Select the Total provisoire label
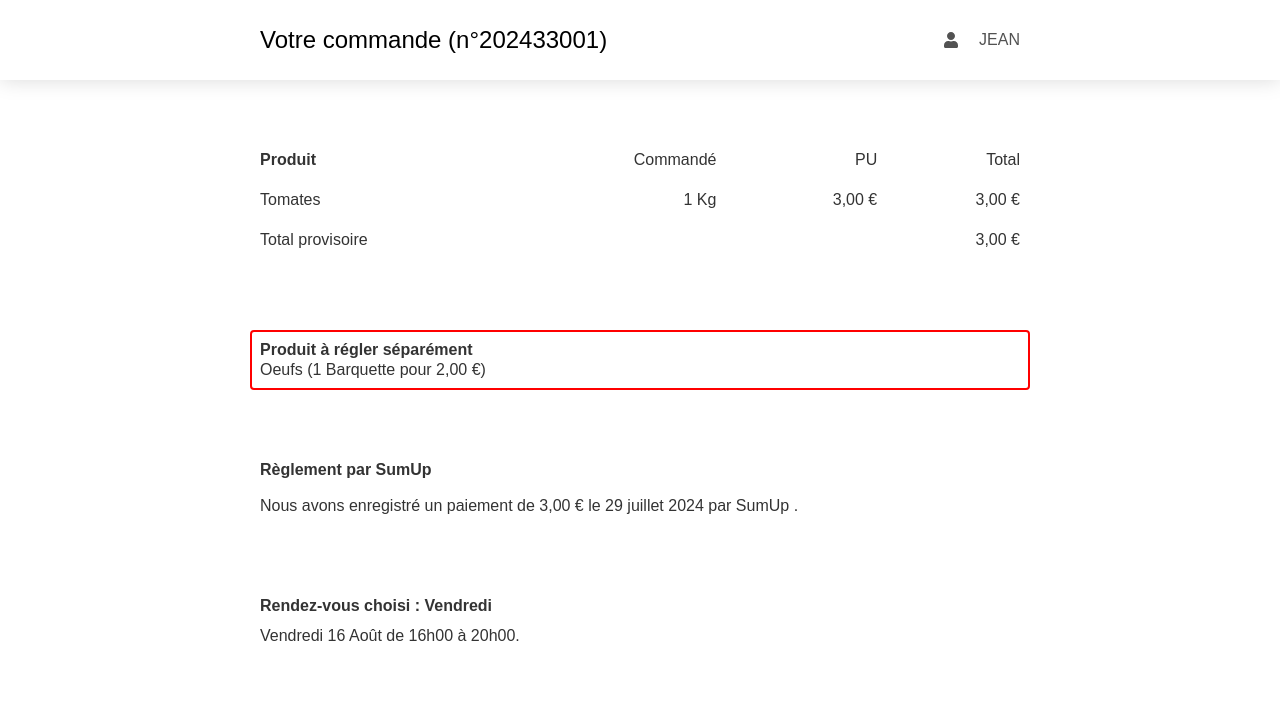The height and width of the screenshot is (720, 1280). pyautogui.click(x=314, y=240)
